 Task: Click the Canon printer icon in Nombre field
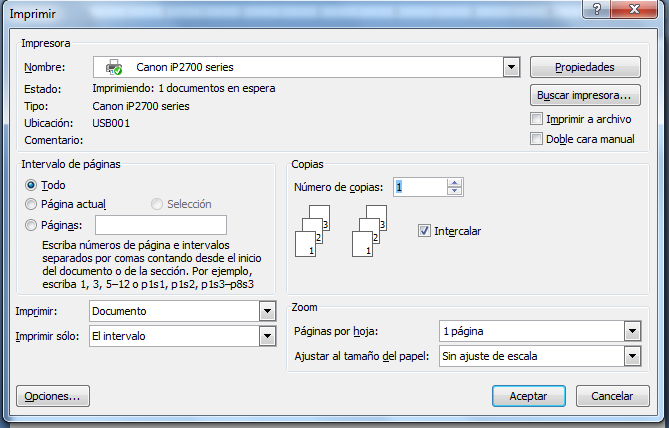(113, 67)
